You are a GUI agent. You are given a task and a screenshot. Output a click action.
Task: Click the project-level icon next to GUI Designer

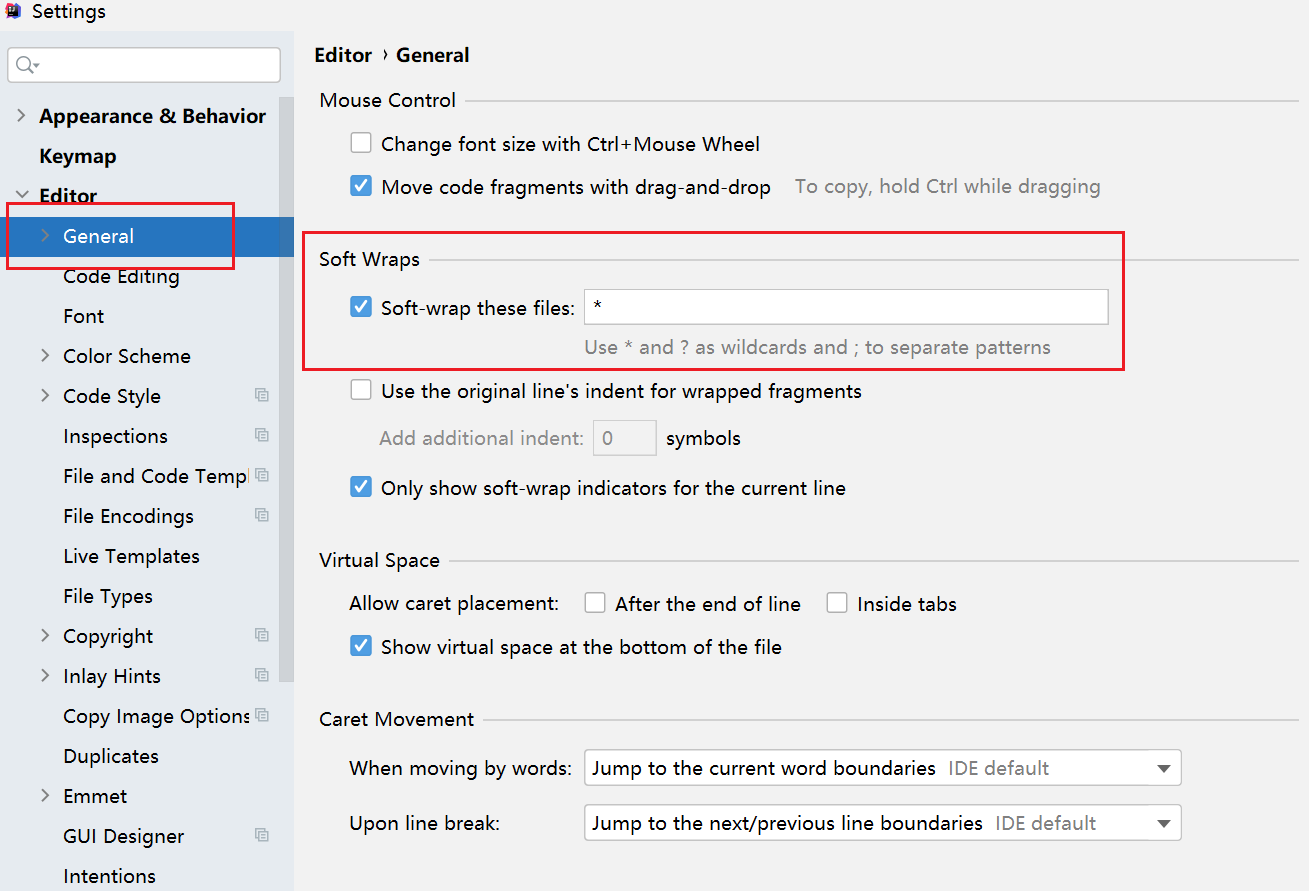coord(262,835)
